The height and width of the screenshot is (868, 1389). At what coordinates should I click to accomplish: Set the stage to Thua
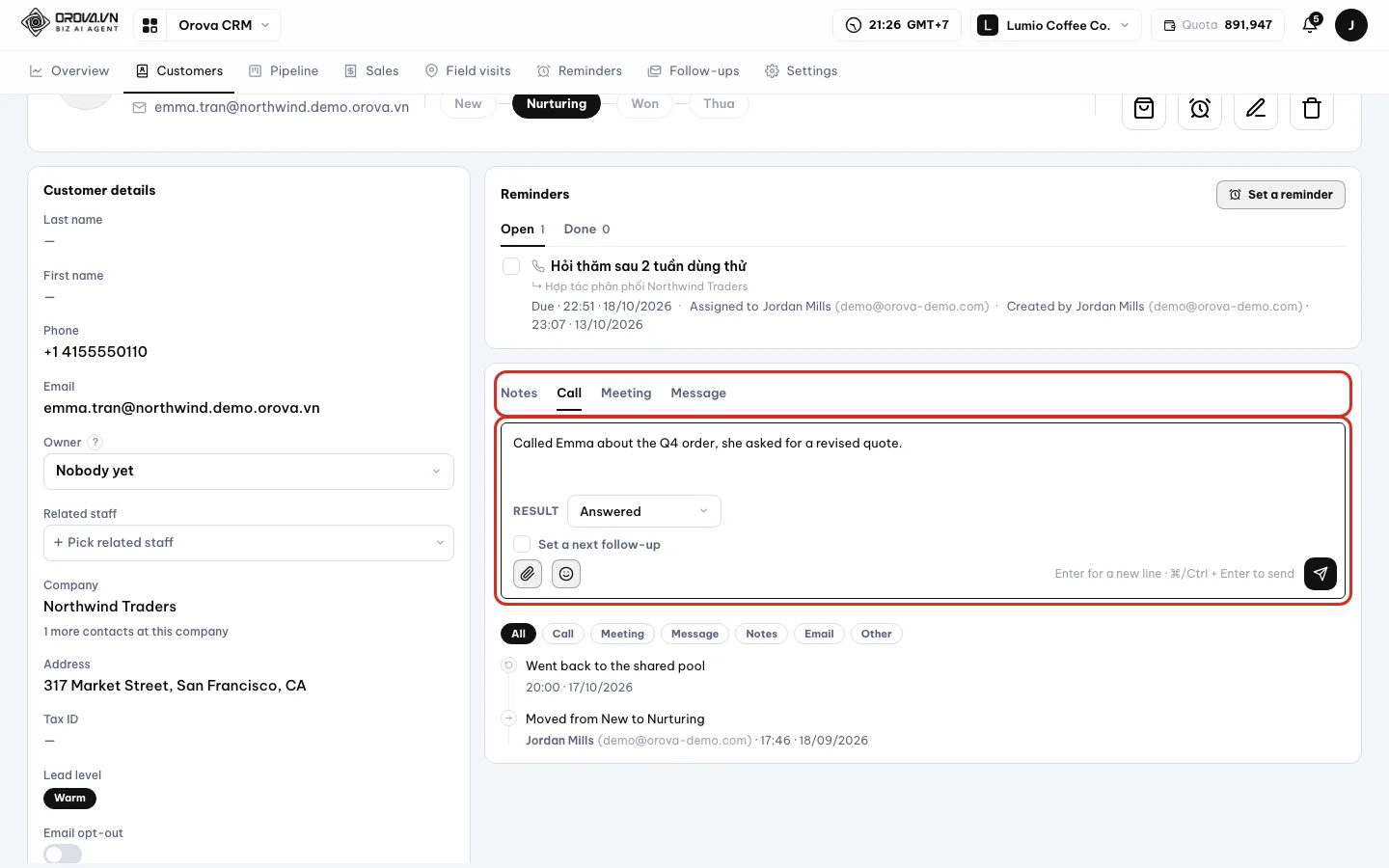pos(719,104)
